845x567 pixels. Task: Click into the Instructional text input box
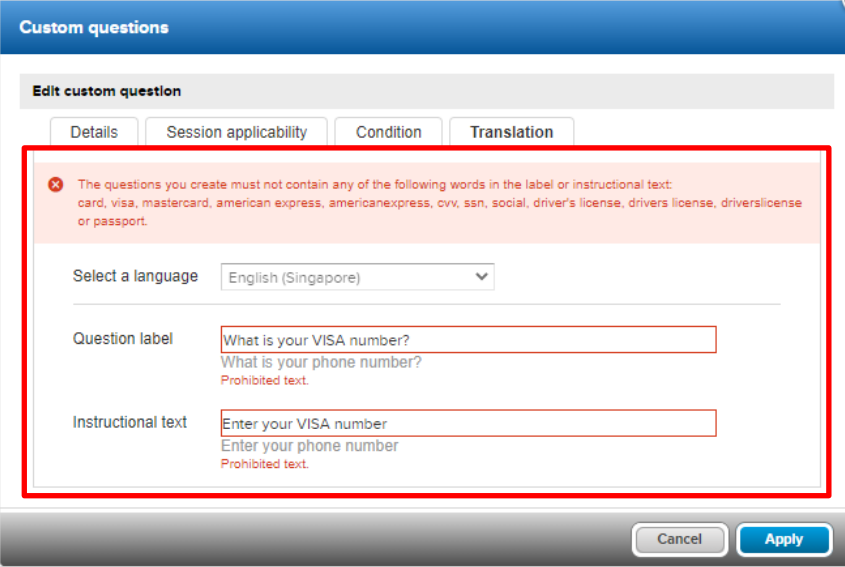pyautogui.click(x=468, y=423)
